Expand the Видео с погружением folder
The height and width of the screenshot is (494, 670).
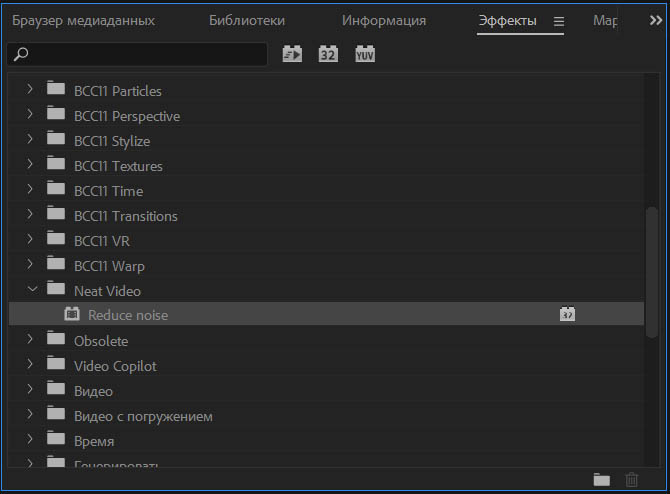pyautogui.click(x=29, y=414)
